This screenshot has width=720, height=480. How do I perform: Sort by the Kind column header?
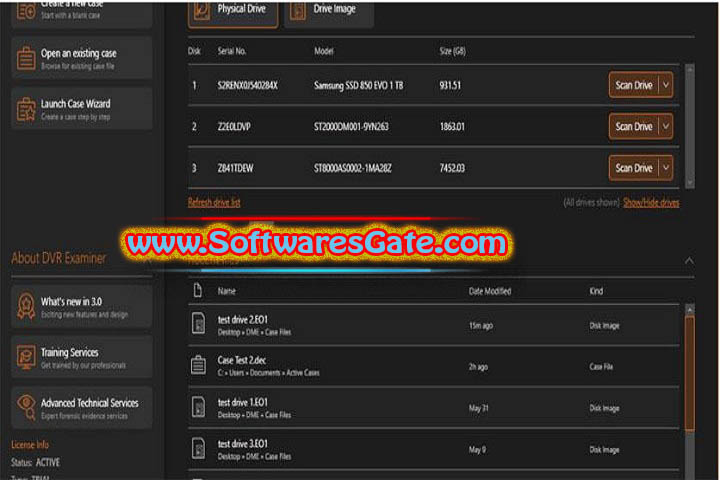pos(596,291)
